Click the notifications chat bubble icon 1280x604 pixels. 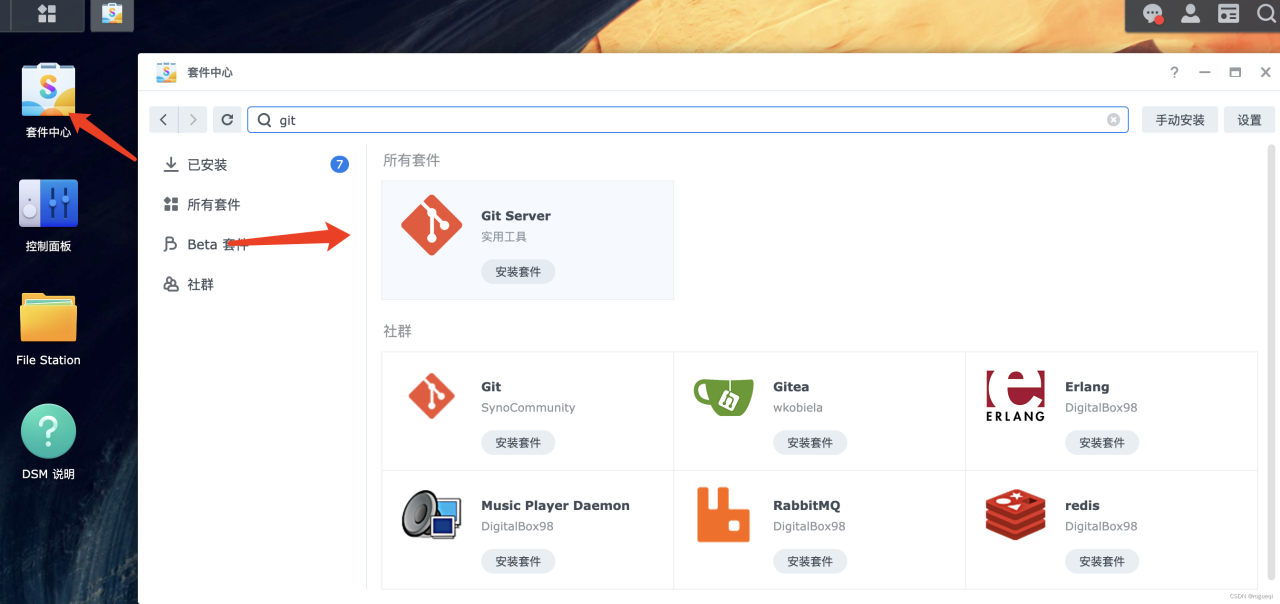1153,14
